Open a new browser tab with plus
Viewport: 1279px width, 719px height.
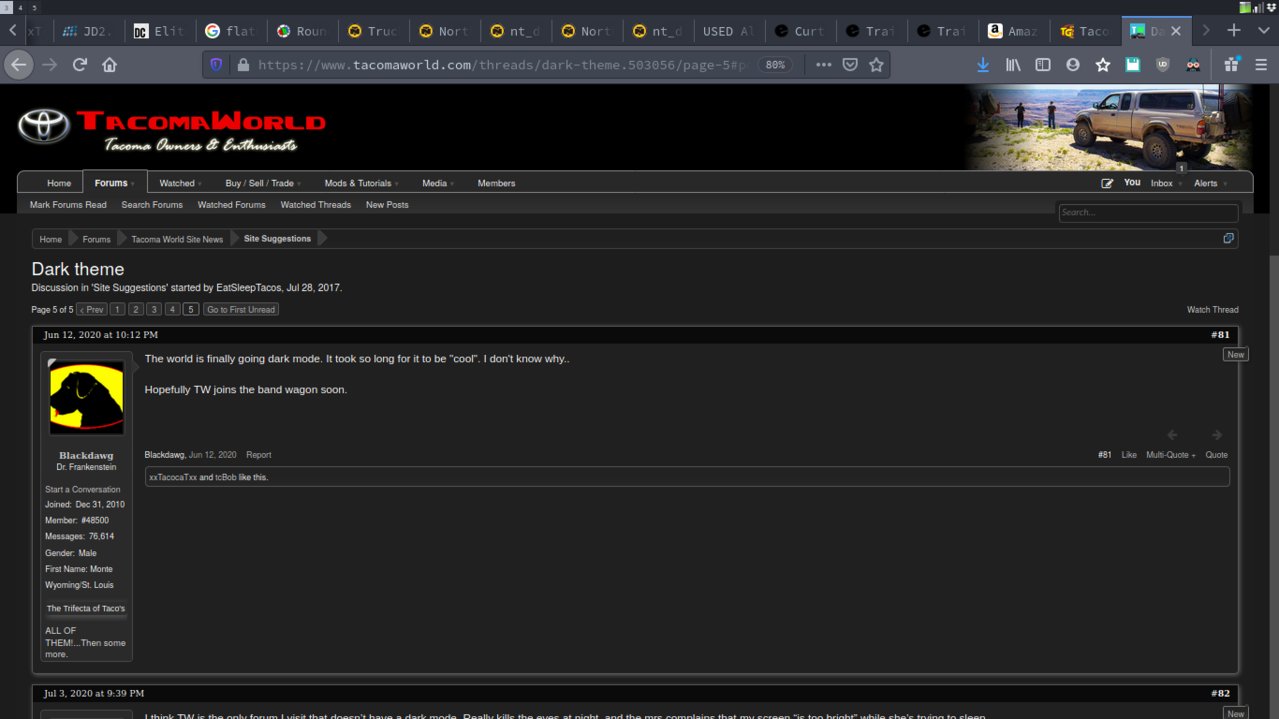(x=1234, y=31)
